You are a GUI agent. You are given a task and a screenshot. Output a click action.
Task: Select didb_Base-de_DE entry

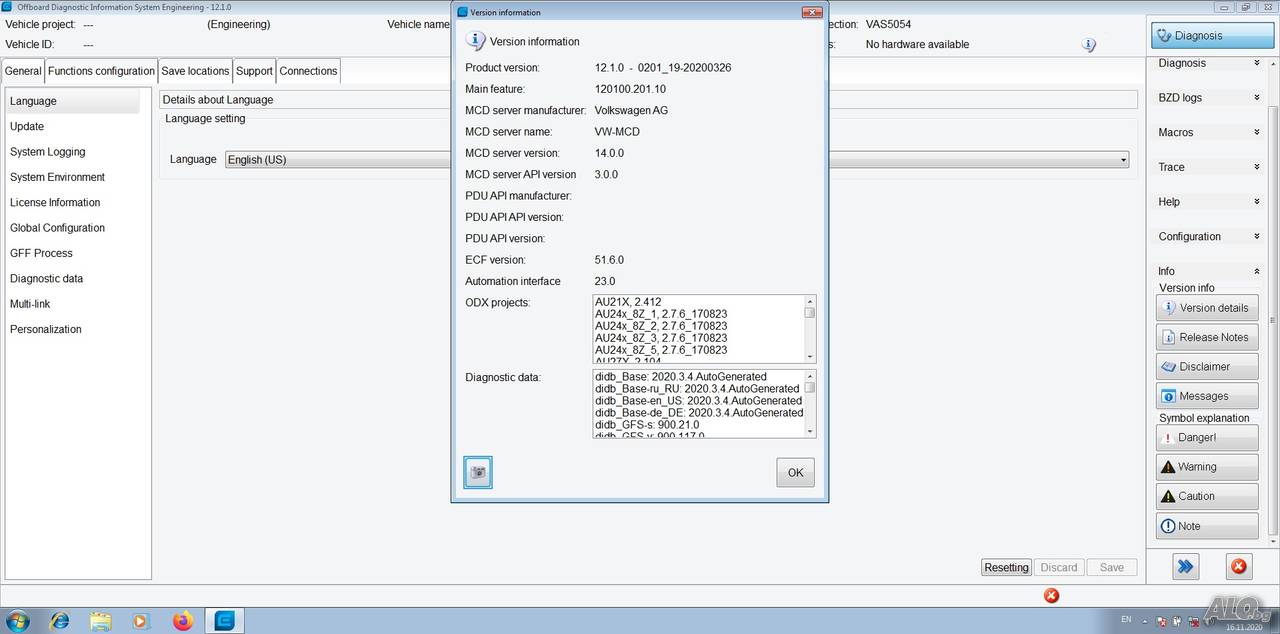point(699,413)
